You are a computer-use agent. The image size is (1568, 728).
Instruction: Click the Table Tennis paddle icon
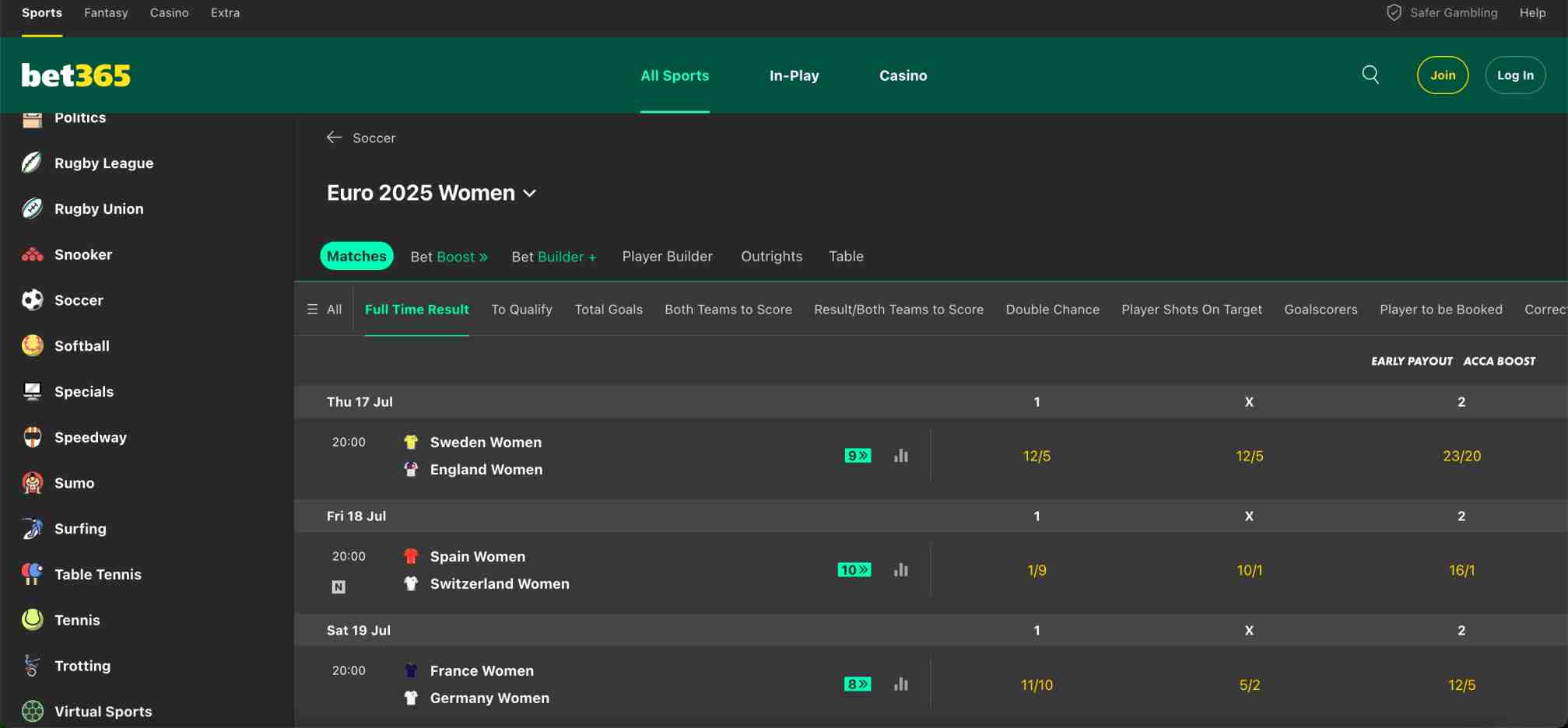click(32, 574)
